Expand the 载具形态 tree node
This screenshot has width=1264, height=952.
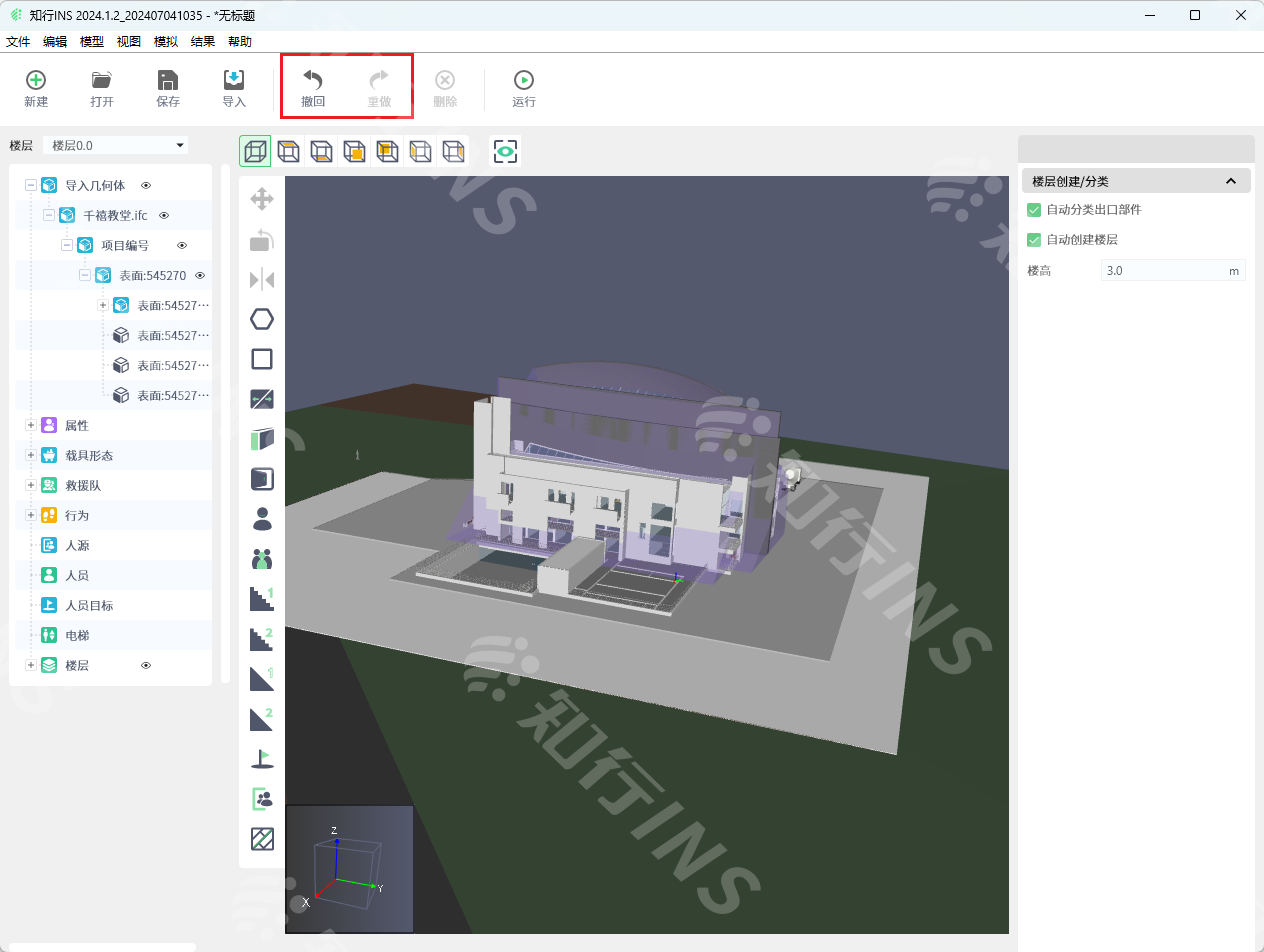31,455
